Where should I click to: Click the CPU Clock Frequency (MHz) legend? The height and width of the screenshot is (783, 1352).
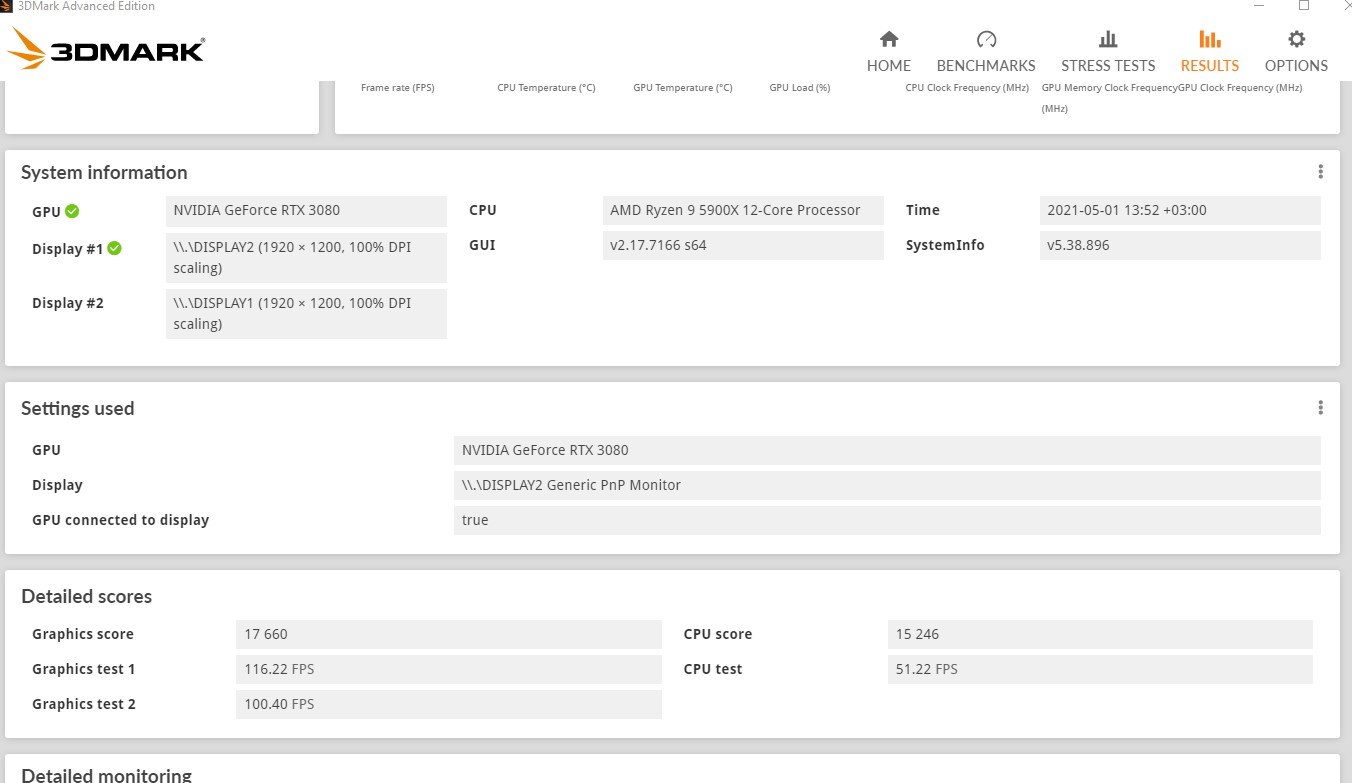(967, 88)
